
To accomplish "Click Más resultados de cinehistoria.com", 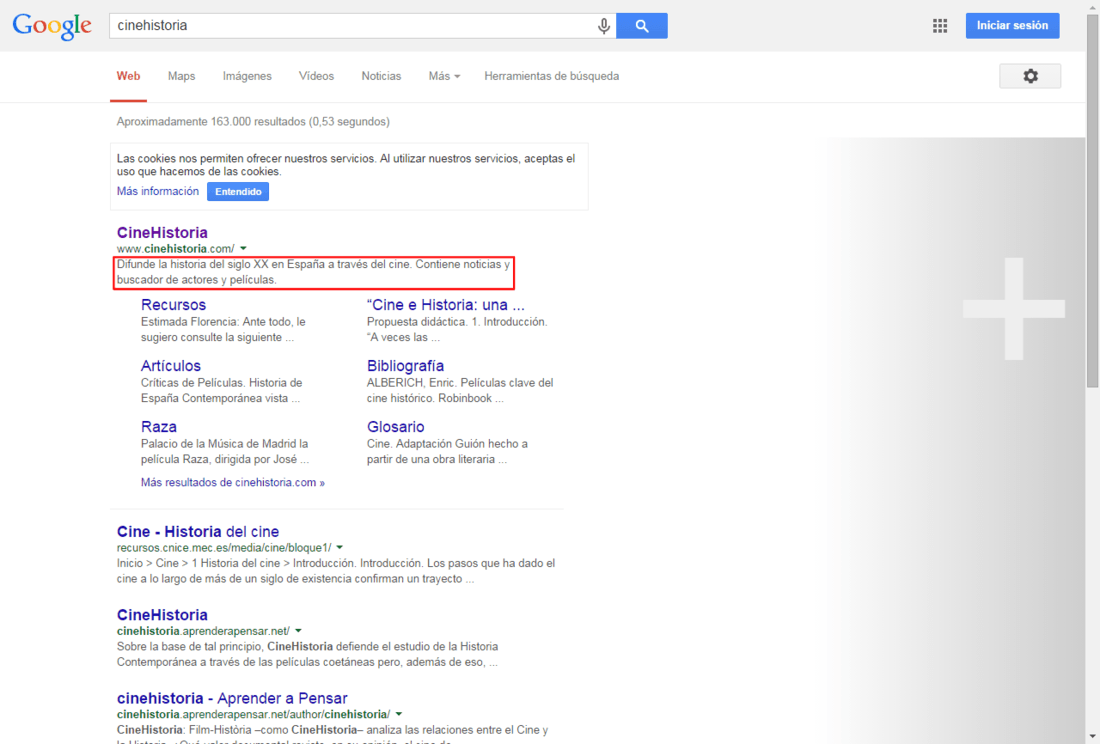I will tap(233, 482).
